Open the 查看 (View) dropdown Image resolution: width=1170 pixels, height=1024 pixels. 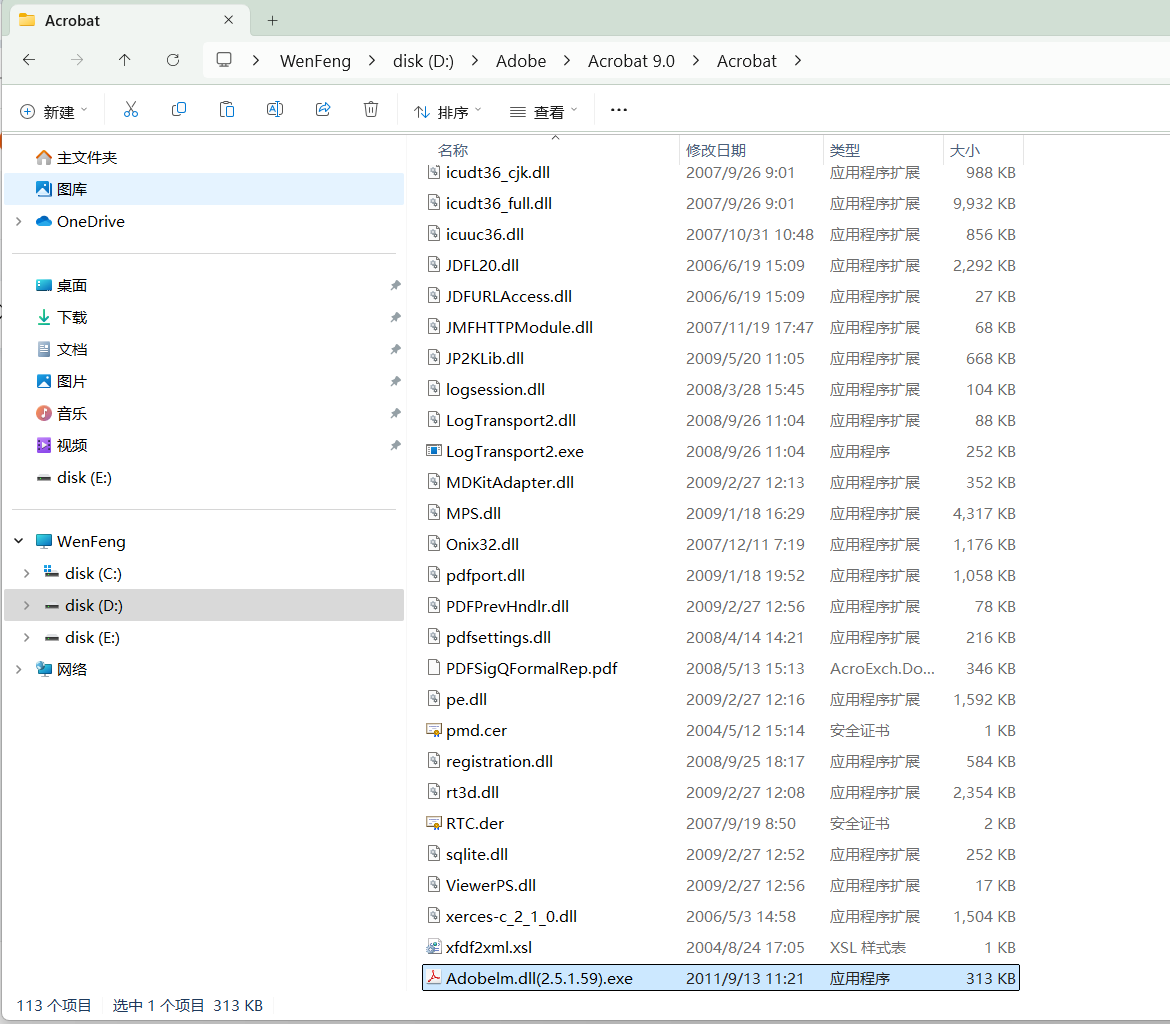point(544,112)
